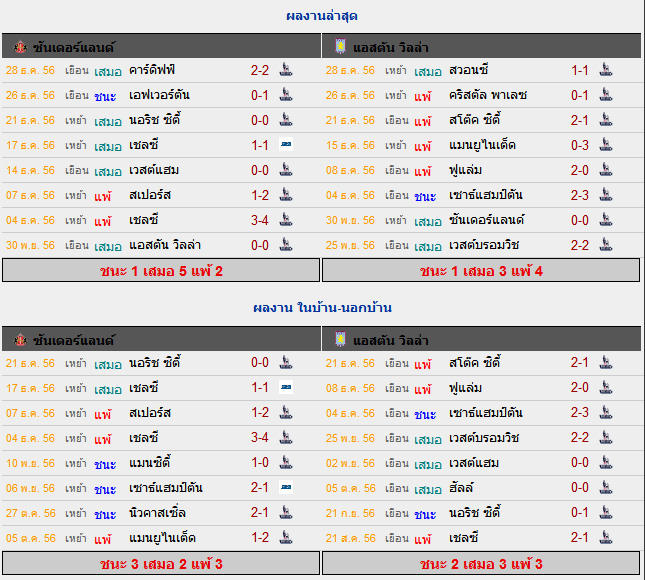The width and height of the screenshot is (645, 580).
Task: Click the Aston Villa crest in the ในบ้าน-นอกบ้าน header
Action: click(340, 340)
